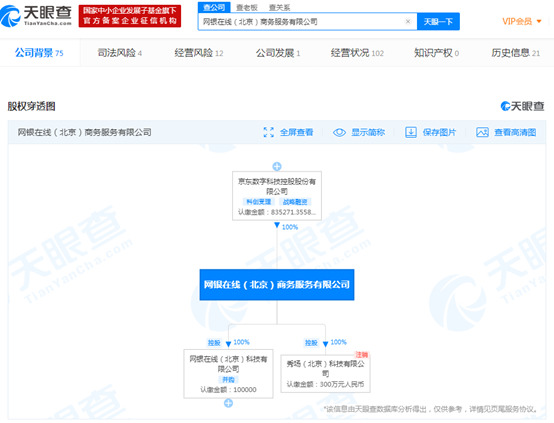Select the 查公司 search tab
554x423 pixels.
tap(214, 7)
